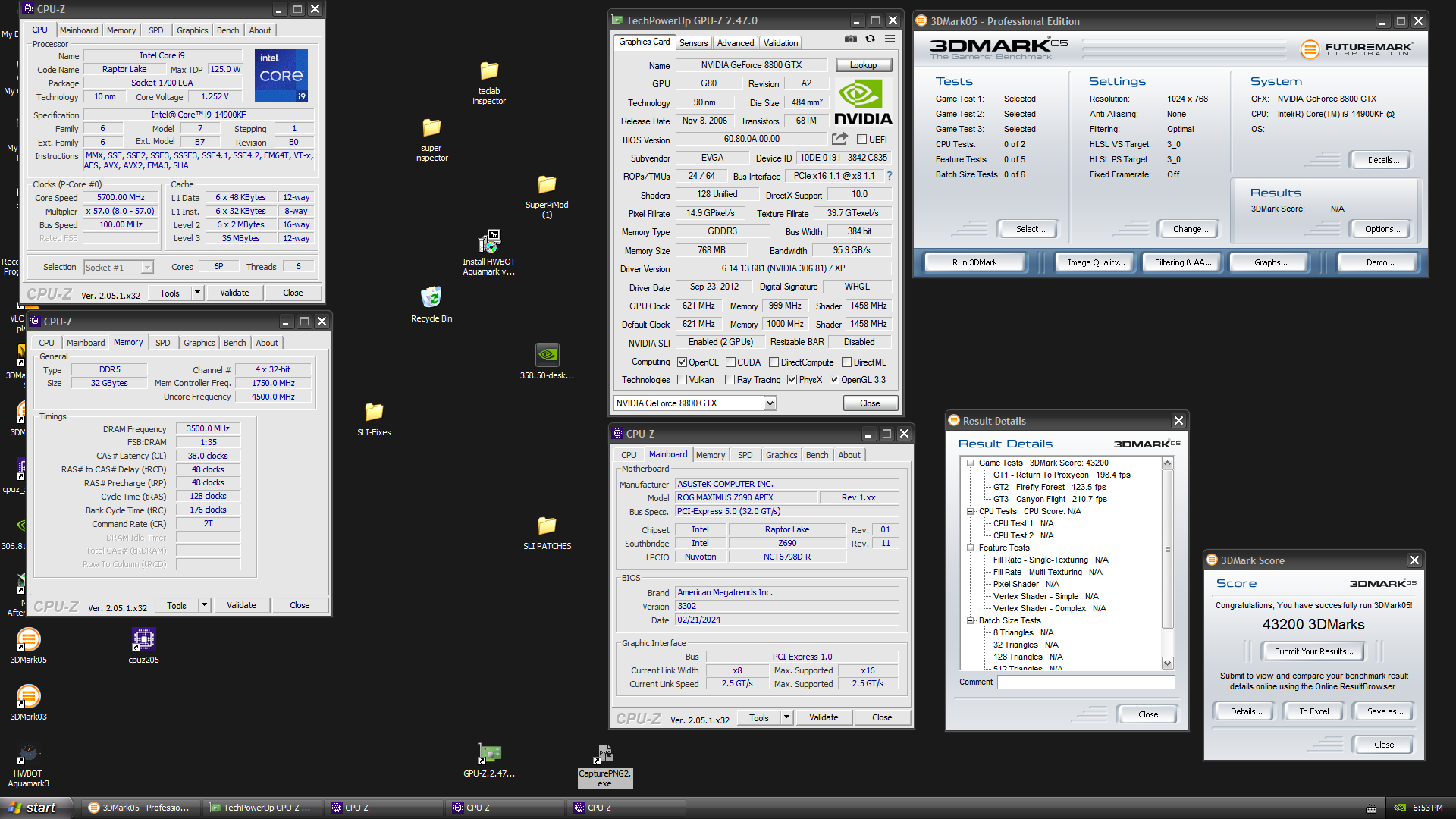1456x819 pixels.
Task: Open the Windows start button
Action: tap(36, 808)
